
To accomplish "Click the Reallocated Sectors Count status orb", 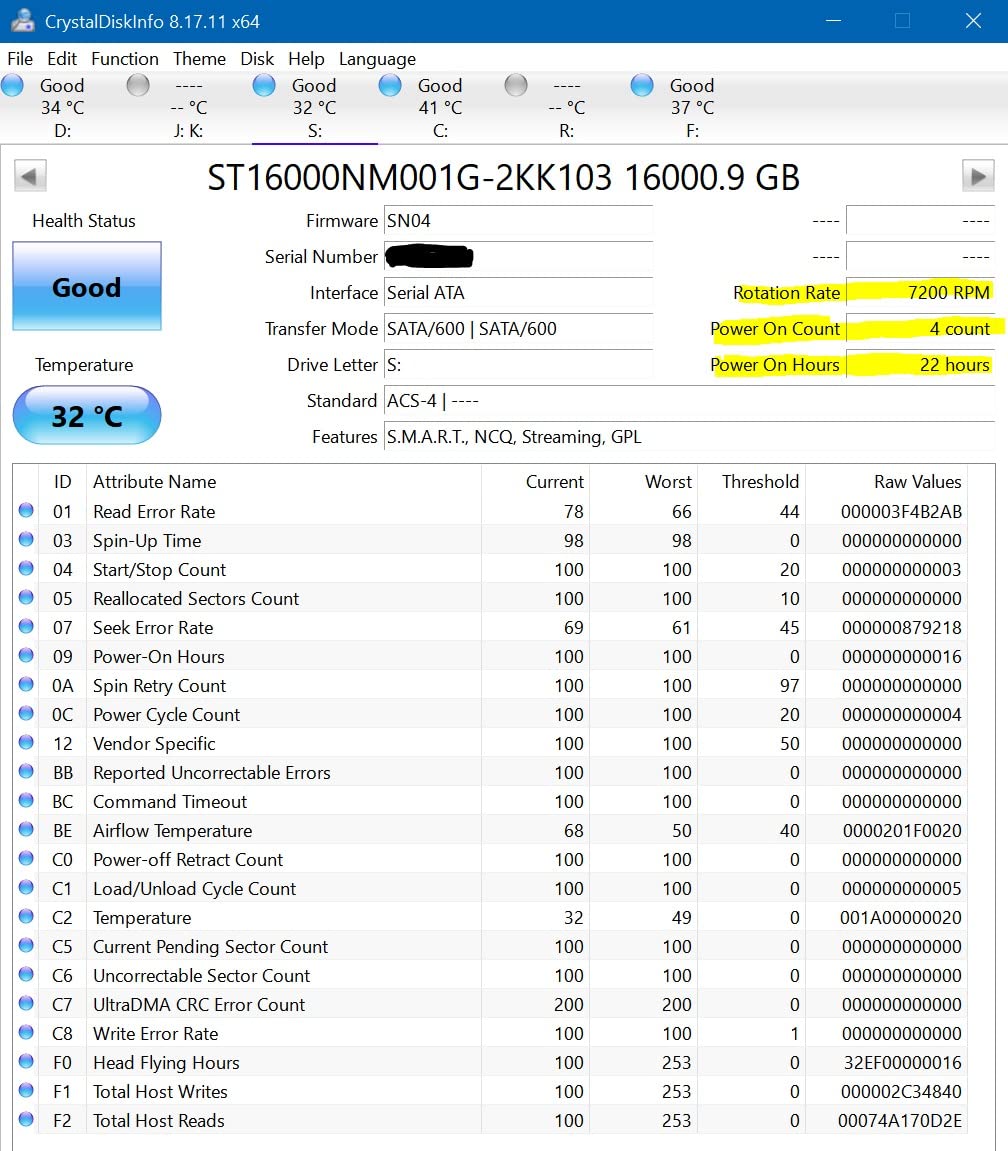I will click(26, 598).
